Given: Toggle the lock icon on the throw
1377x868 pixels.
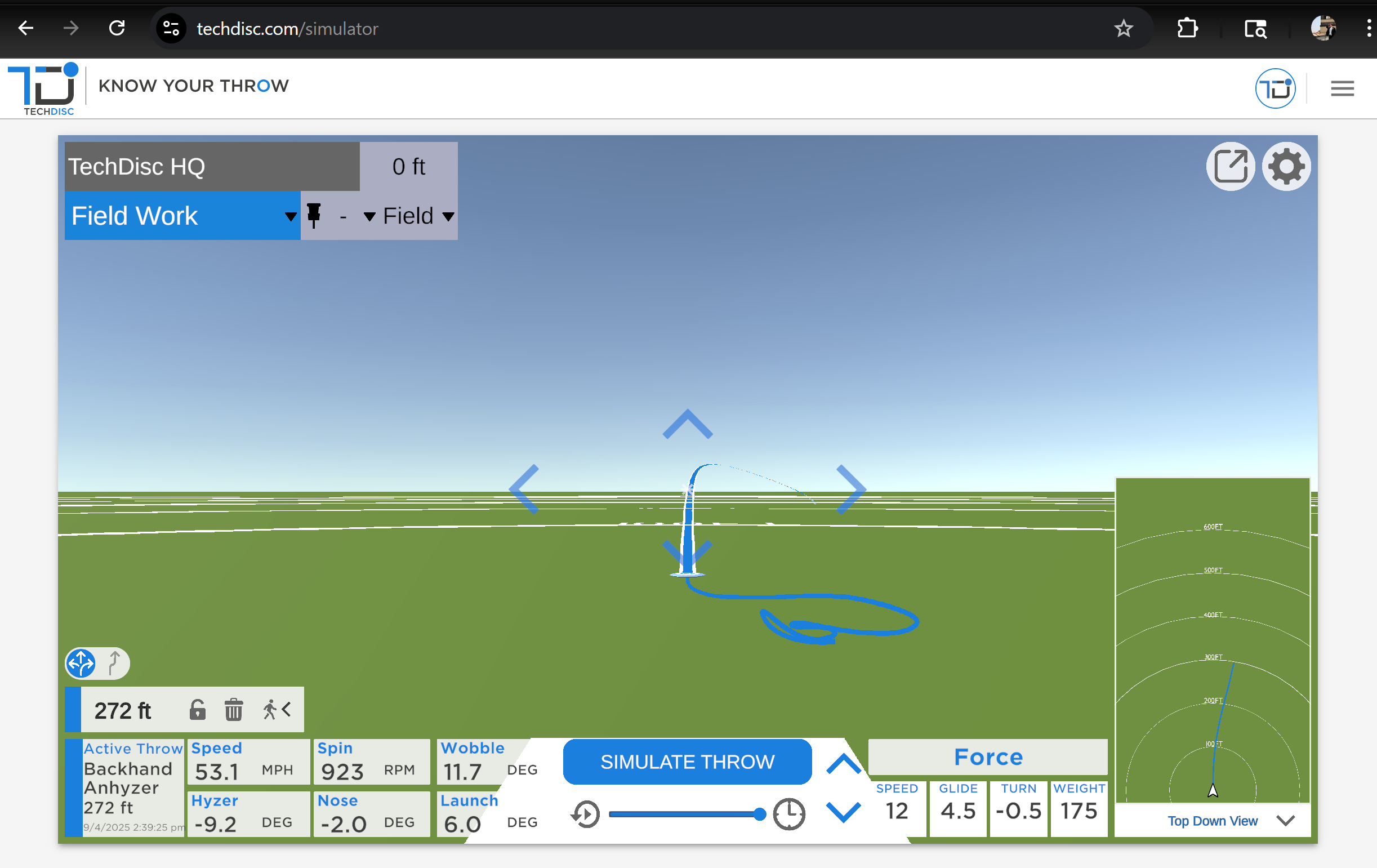Looking at the screenshot, I should click(197, 710).
